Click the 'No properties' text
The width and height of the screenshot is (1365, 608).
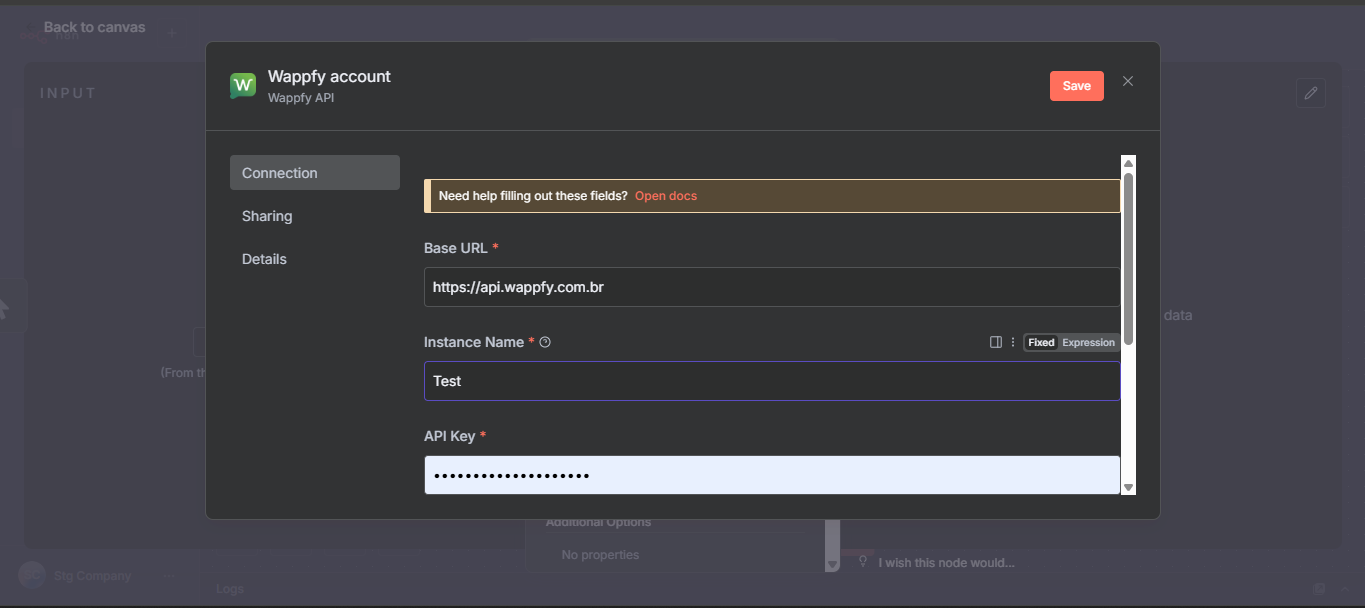pyautogui.click(x=600, y=555)
